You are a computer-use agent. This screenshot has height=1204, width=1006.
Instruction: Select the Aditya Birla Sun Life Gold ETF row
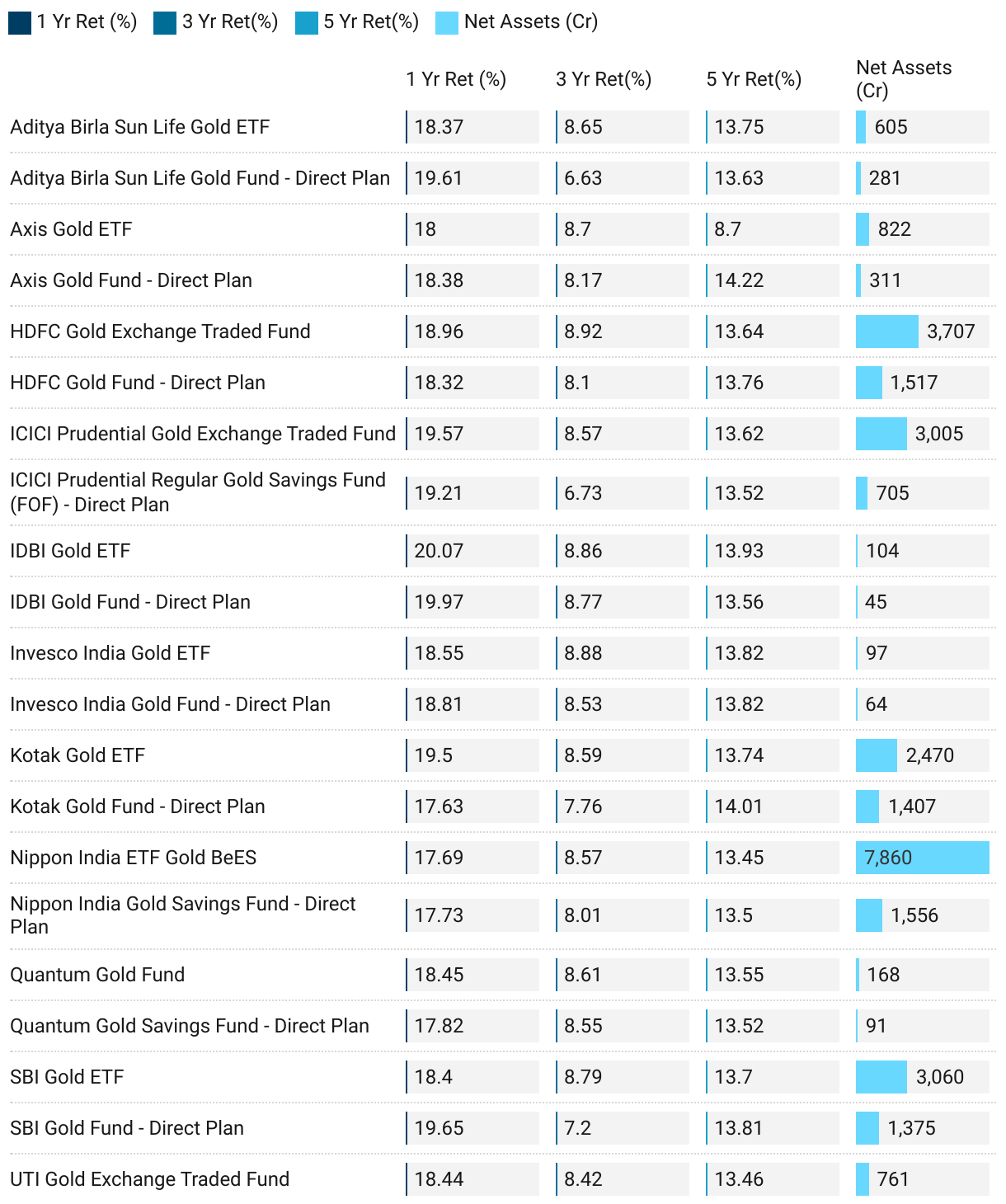(x=501, y=127)
